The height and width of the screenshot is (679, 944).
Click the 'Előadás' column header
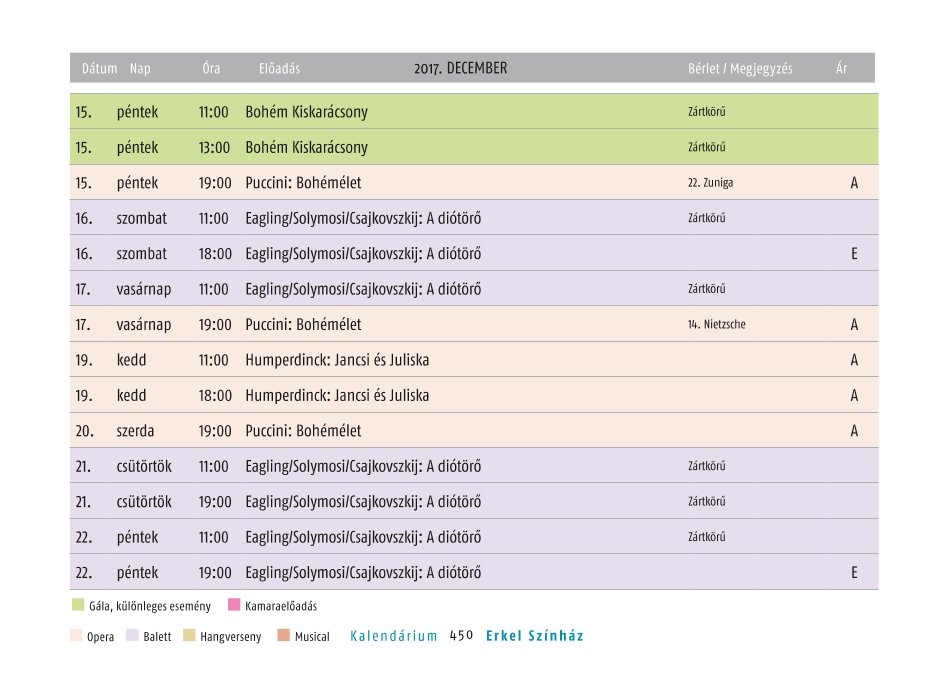tap(279, 69)
